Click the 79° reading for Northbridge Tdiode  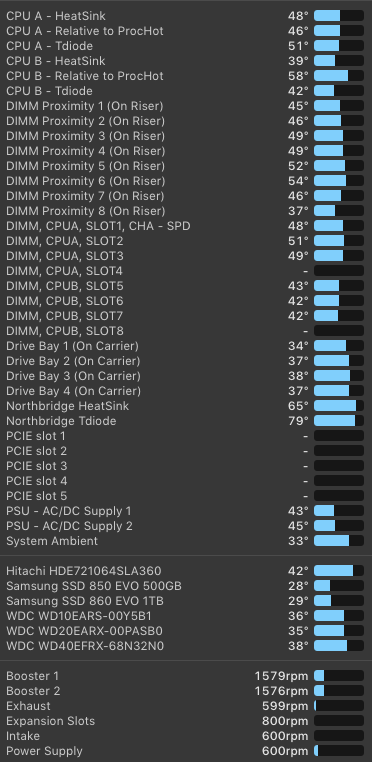298,421
